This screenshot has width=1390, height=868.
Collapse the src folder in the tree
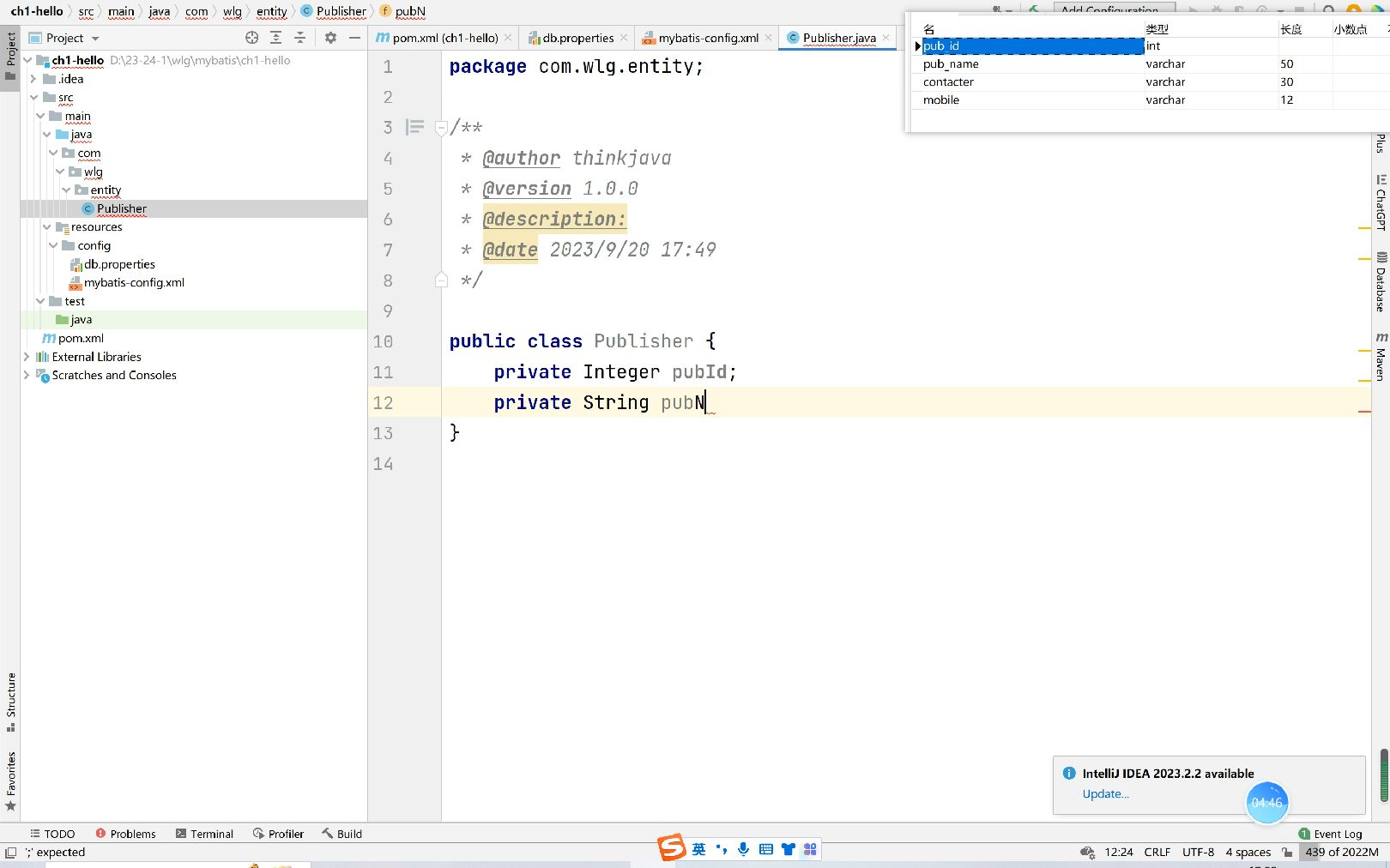(33, 98)
